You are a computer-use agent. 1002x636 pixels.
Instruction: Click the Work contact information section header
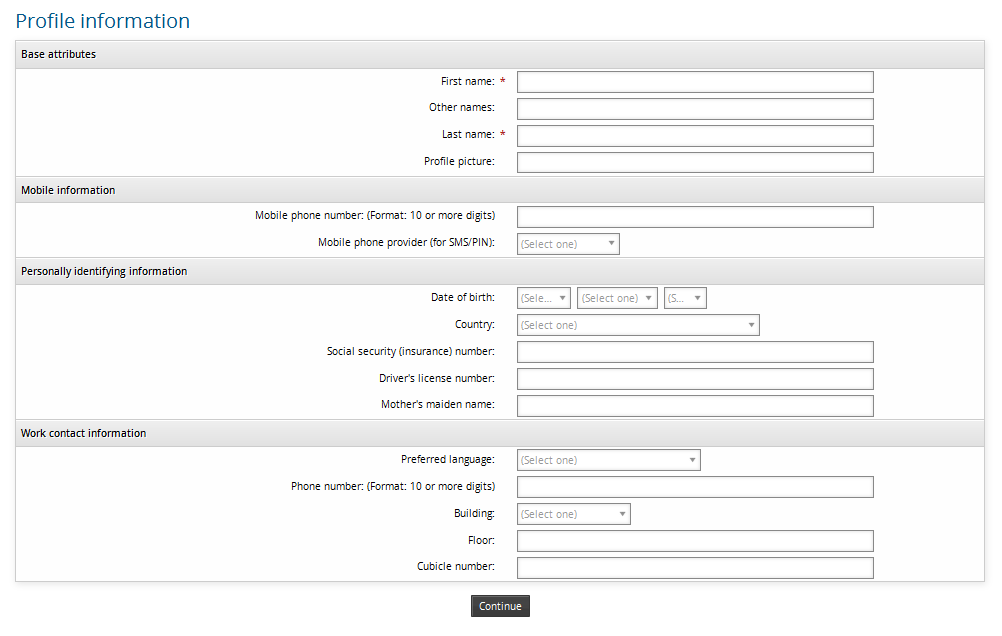pos(84,433)
